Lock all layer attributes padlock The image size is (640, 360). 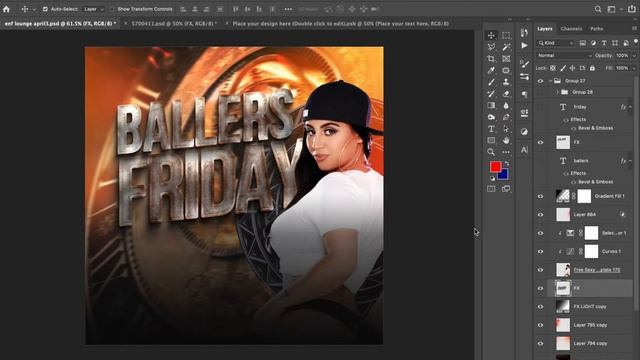tap(592, 68)
